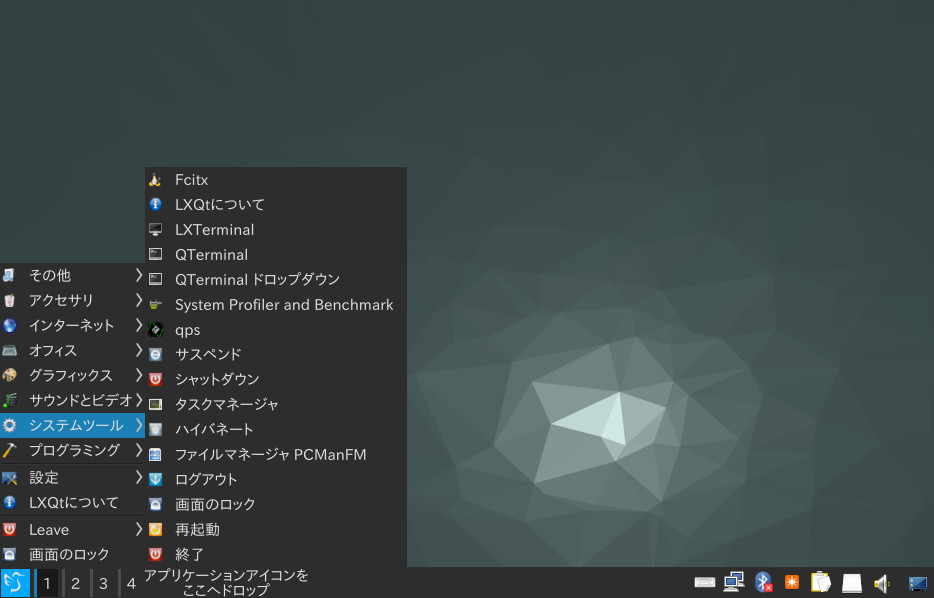
Task: Choose 再起動 to reboot
Action: (x=276, y=530)
